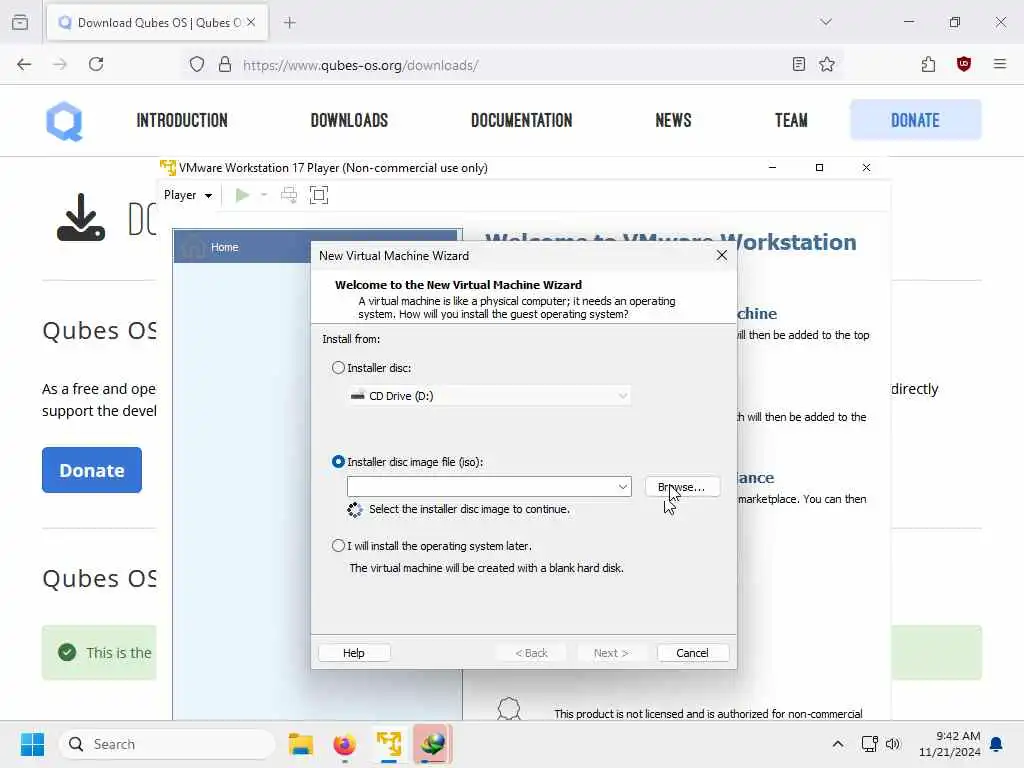Open the notification bell icon
Screen dimensions: 1024x768
click(x=996, y=744)
